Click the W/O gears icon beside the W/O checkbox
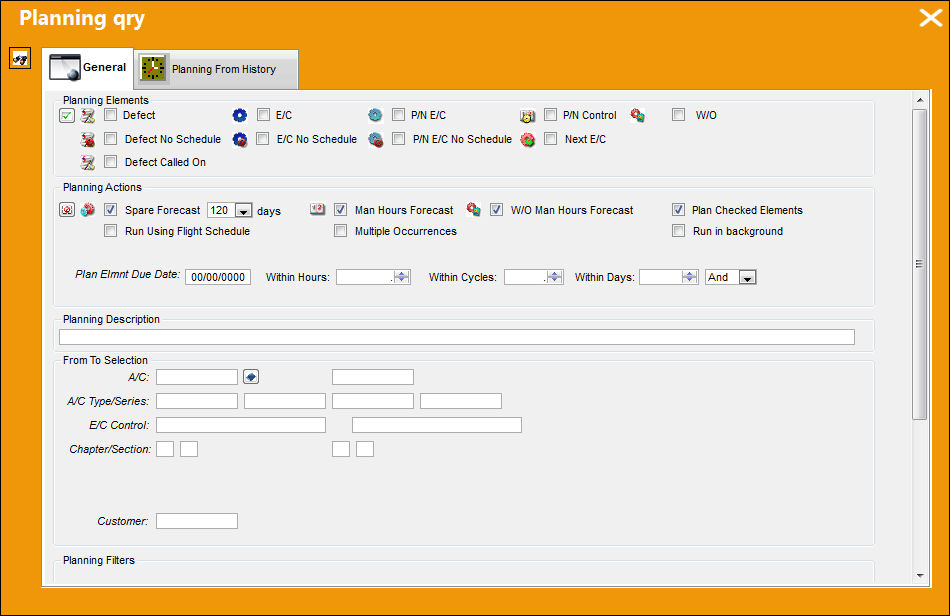Viewport: 950px width, 616px height. [x=637, y=115]
